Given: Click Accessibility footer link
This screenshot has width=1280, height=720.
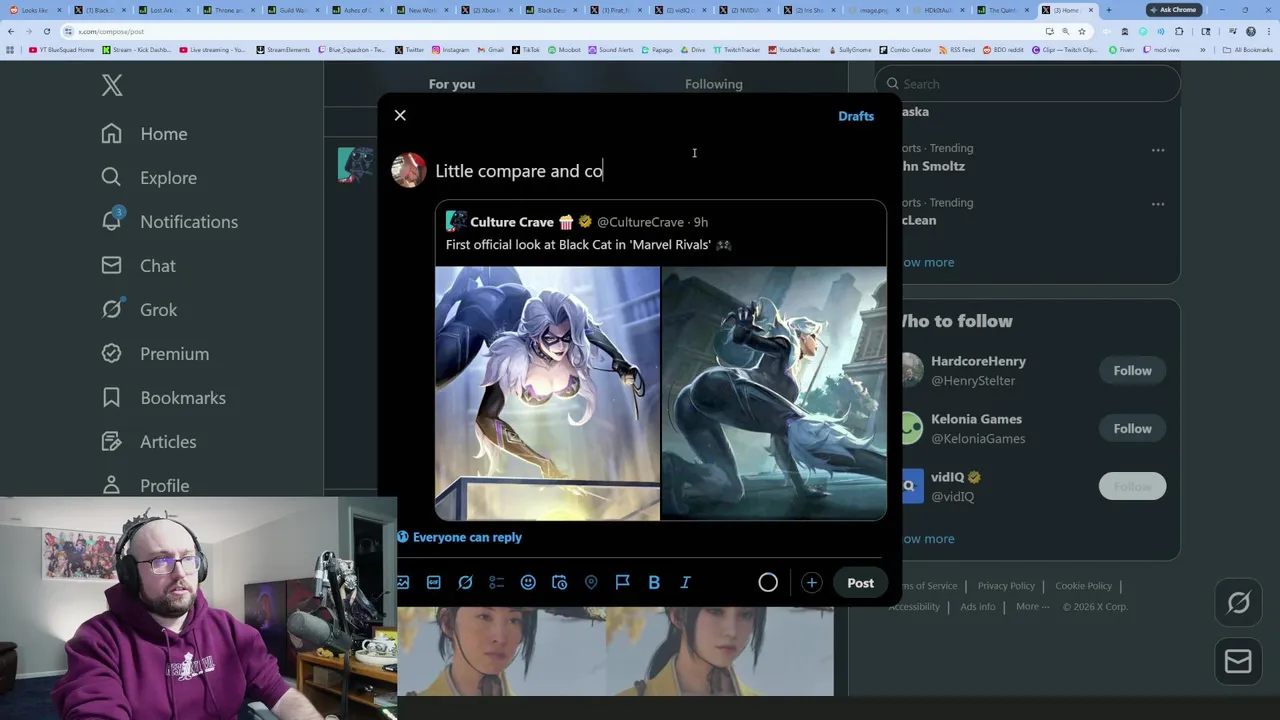Looking at the screenshot, I should click(914, 607).
